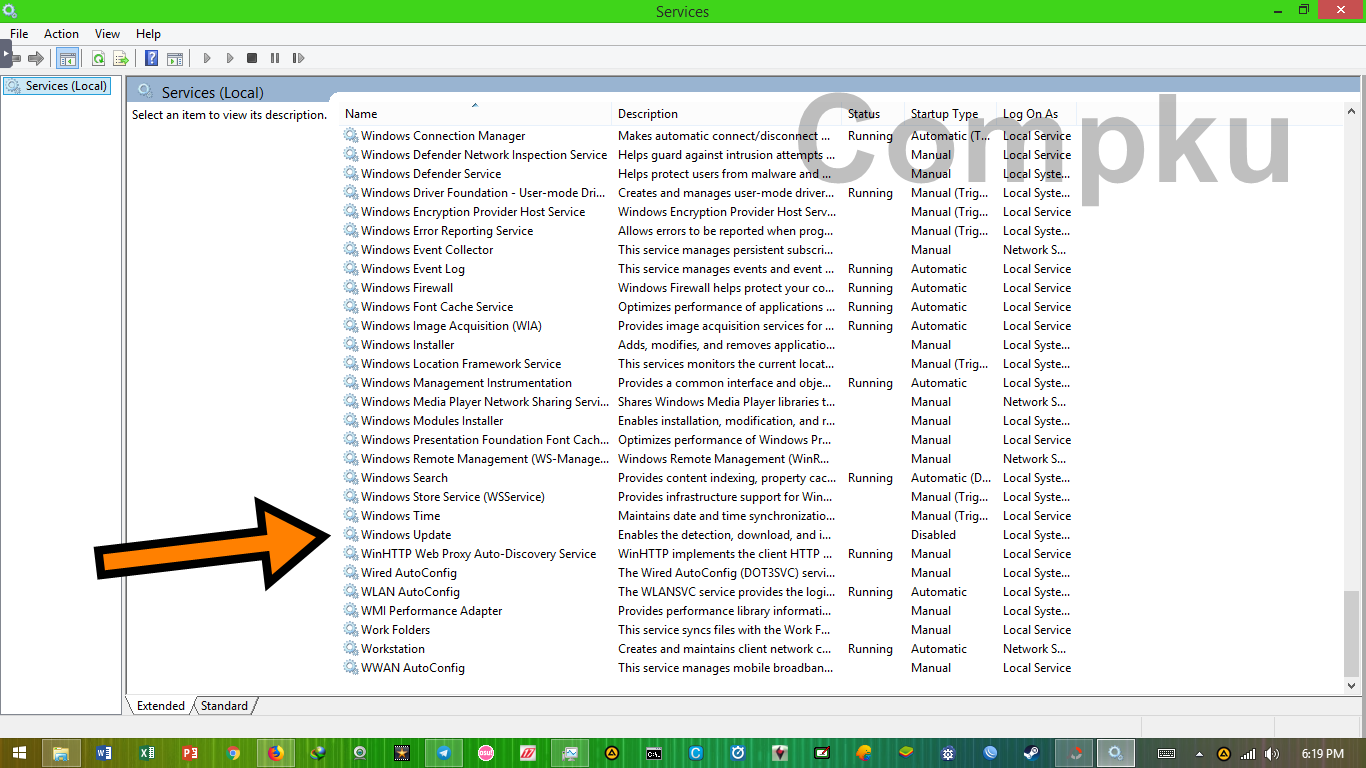
Task: Click the Stop Service toolbar button
Action: coord(252,58)
